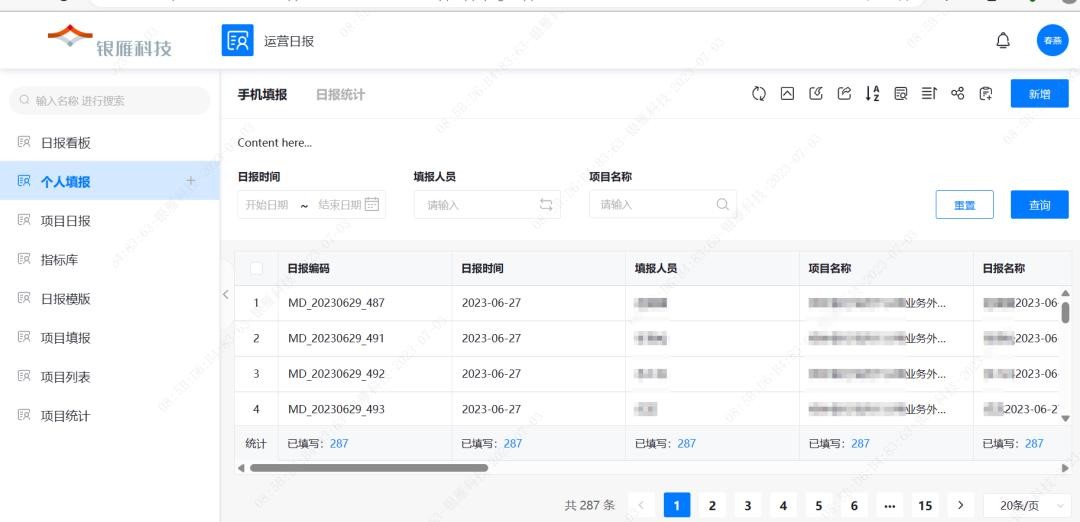
Task: Open the 20条/页 page size dropdown
Action: tap(1026, 506)
